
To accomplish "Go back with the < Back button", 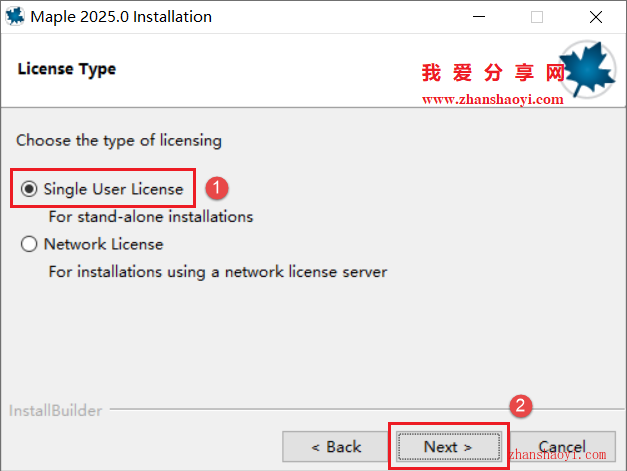I will click(335, 447).
